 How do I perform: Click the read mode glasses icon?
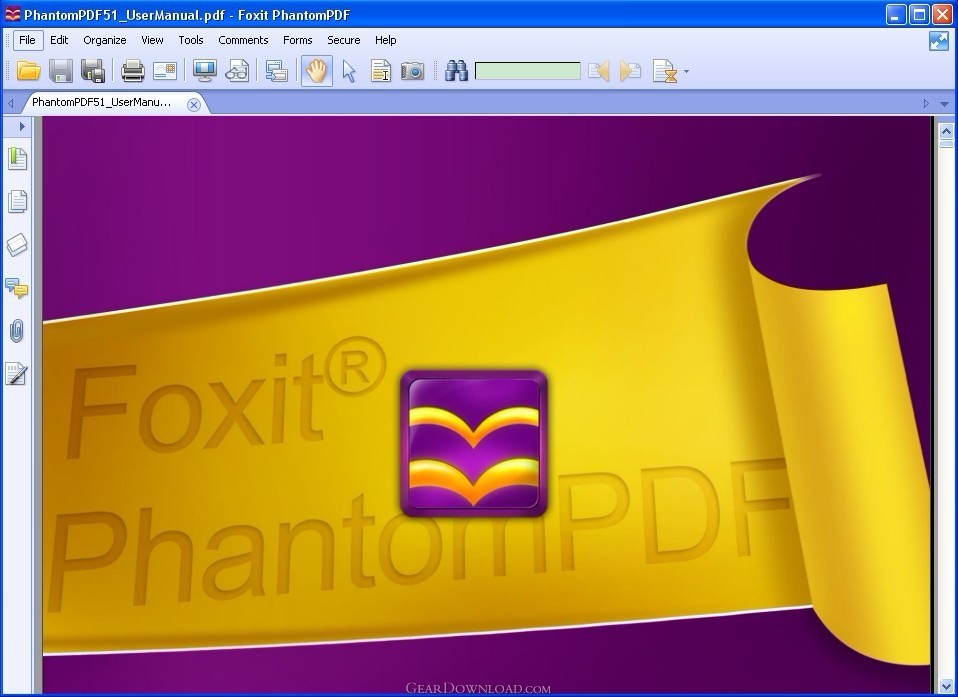237,71
